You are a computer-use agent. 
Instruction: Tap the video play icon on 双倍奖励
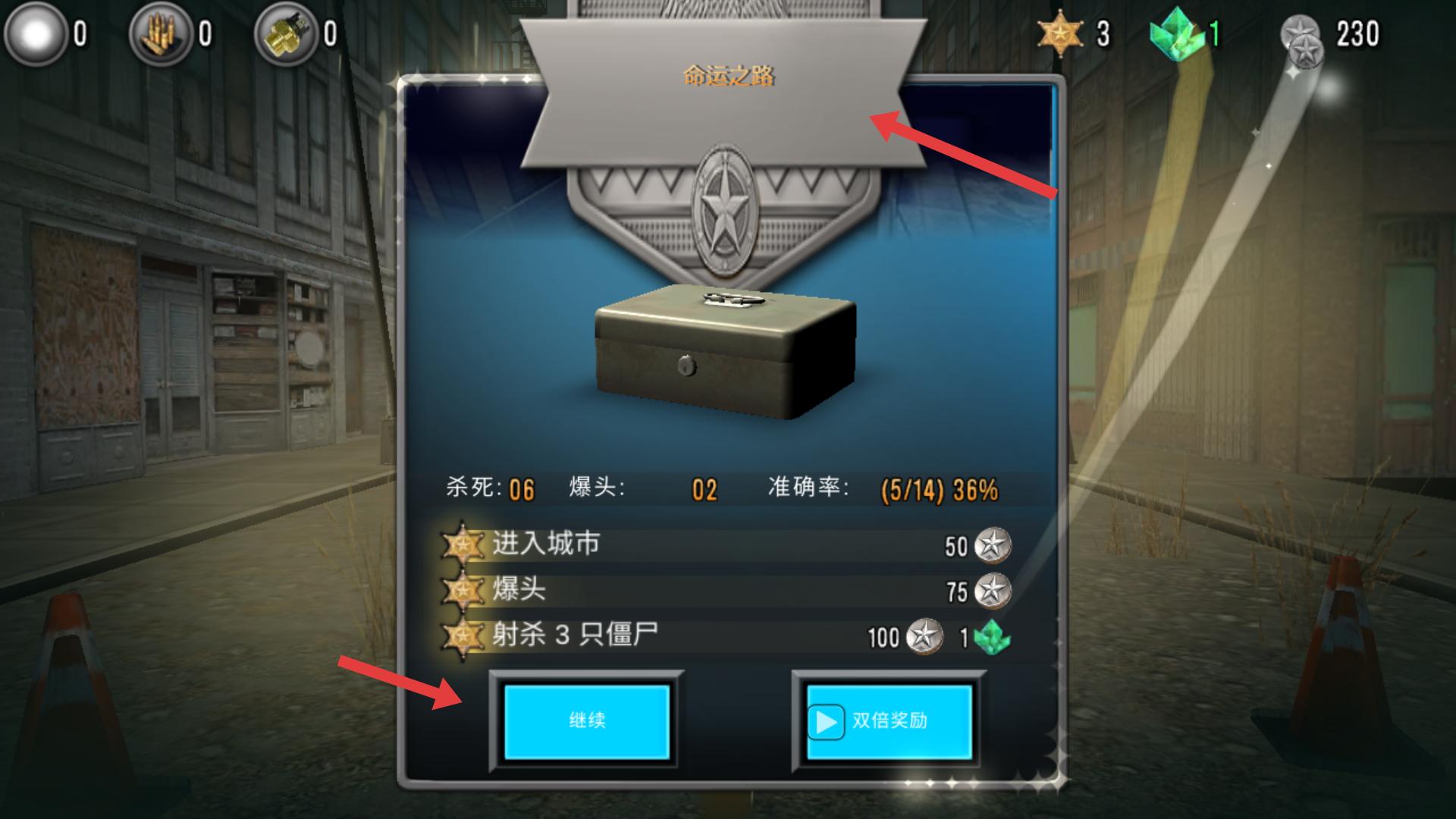[x=826, y=722]
